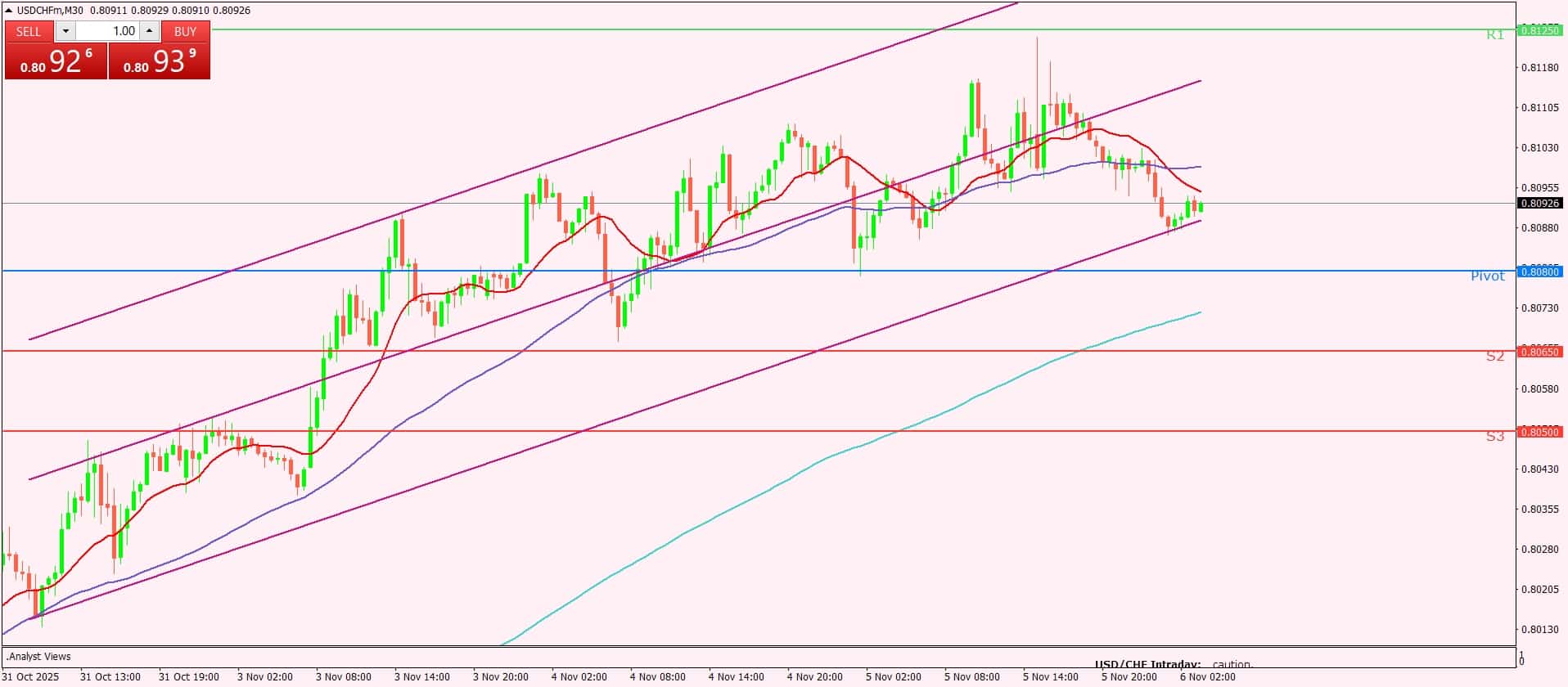This screenshot has width=1568, height=687.
Task: Click the sell price 0.80926 tile
Action: [x=56, y=61]
